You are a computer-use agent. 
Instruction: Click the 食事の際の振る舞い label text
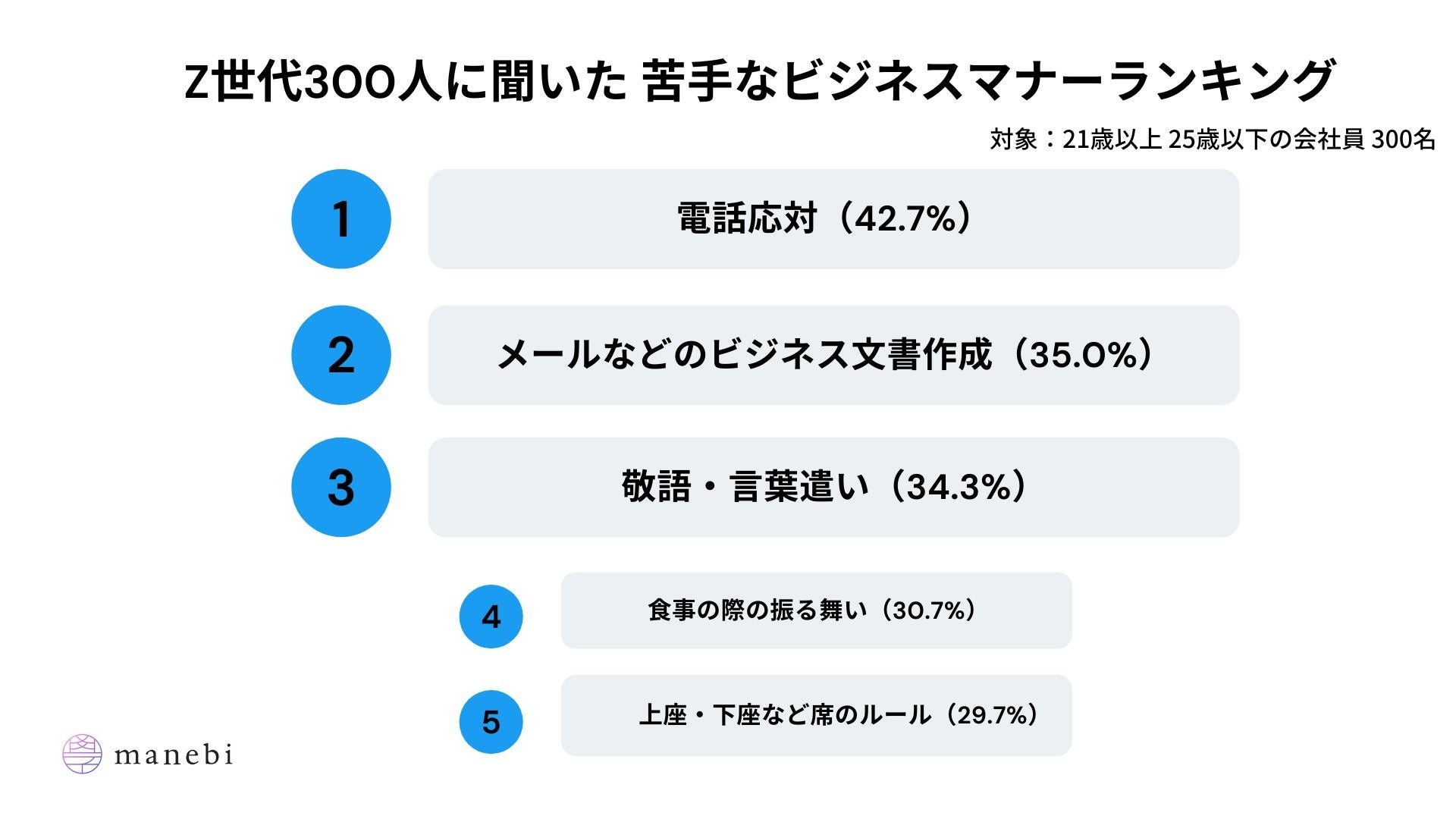(758, 610)
